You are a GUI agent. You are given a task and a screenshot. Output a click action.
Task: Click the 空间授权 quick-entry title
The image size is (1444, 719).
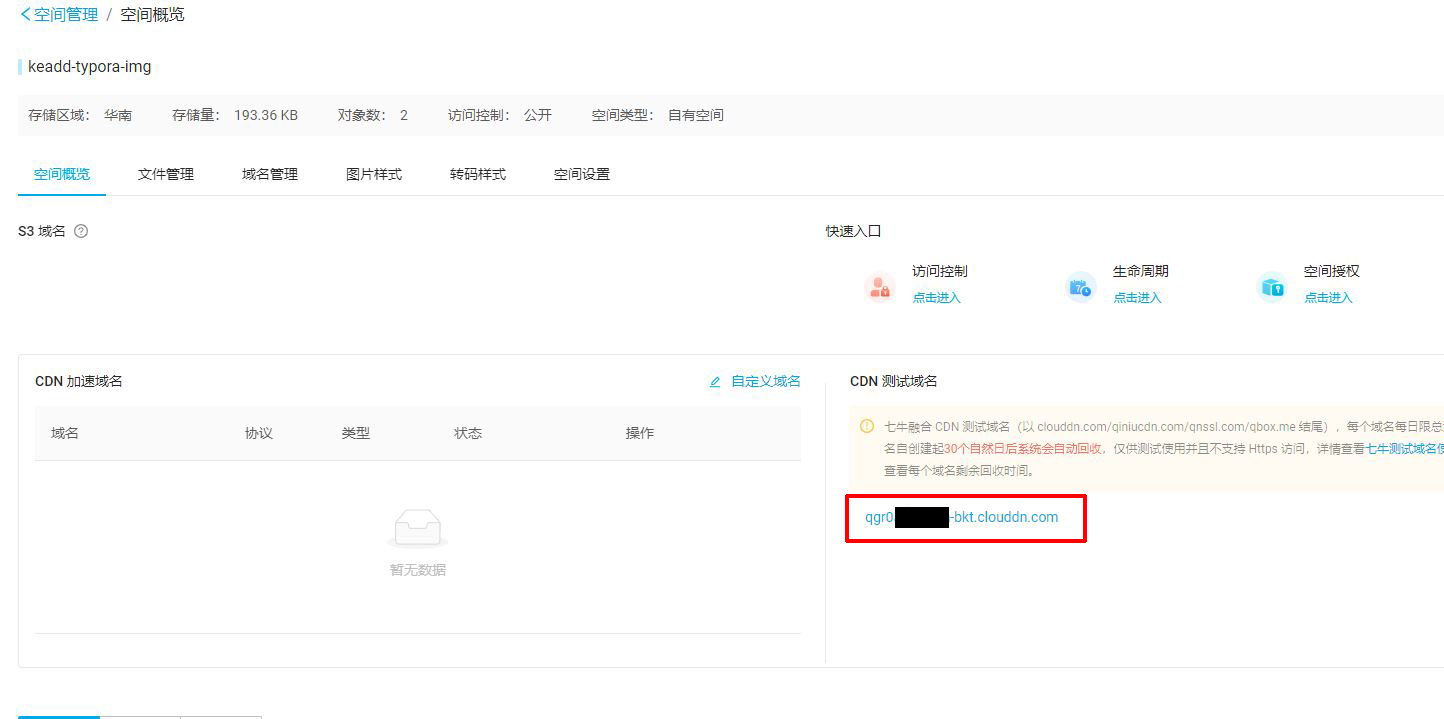1332,271
